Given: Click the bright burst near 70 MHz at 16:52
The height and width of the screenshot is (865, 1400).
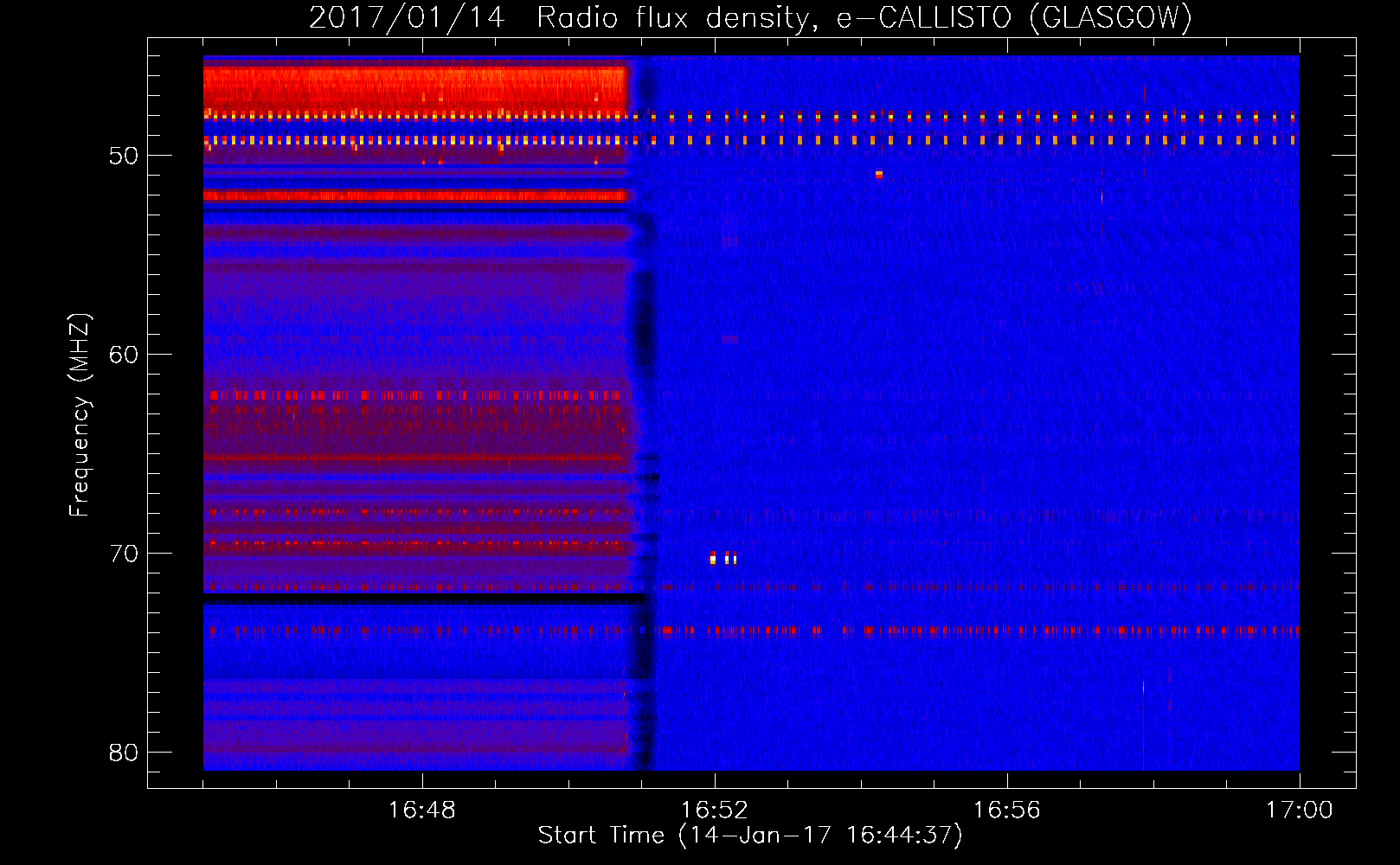Looking at the screenshot, I should [x=723, y=559].
